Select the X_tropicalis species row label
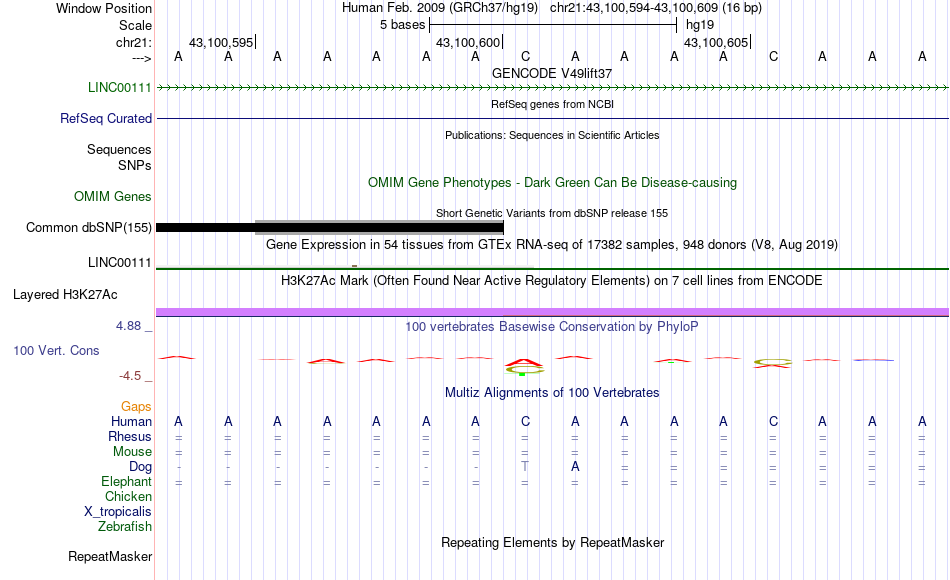This screenshot has width=950, height=580. point(118,512)
